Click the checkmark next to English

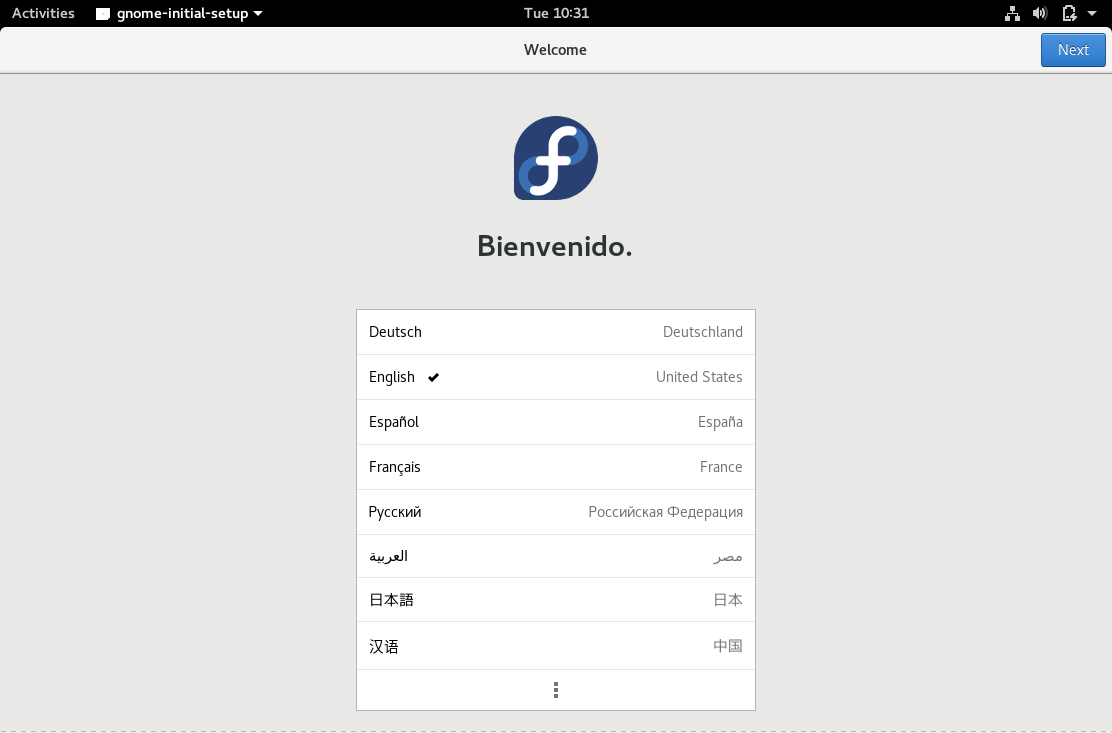pos(432,377)
